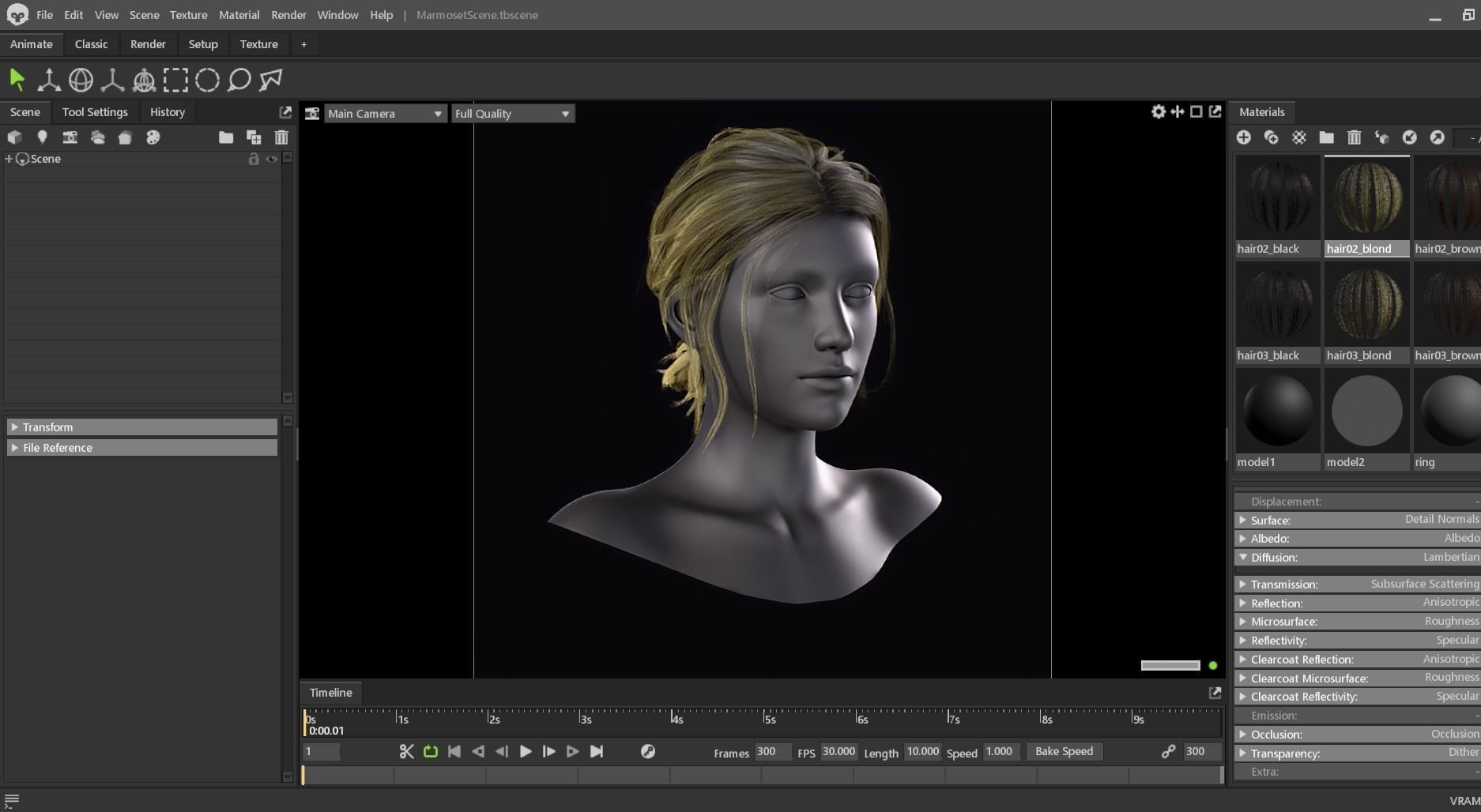The height and width of the screenshot is (812, 1481).
Task: Open the Full Quality dropdown
Action: (x=512, y=114)
